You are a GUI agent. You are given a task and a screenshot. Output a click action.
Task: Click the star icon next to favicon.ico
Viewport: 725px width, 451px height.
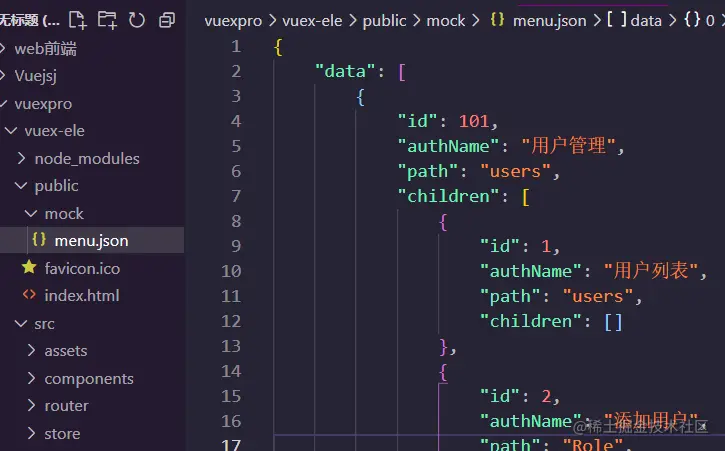click(29, 267)
